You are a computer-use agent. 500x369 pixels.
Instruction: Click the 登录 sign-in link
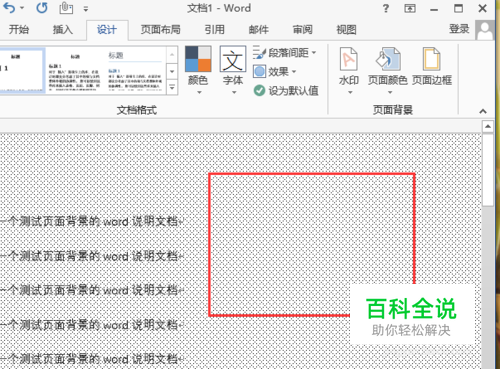[x=459, y=29]
